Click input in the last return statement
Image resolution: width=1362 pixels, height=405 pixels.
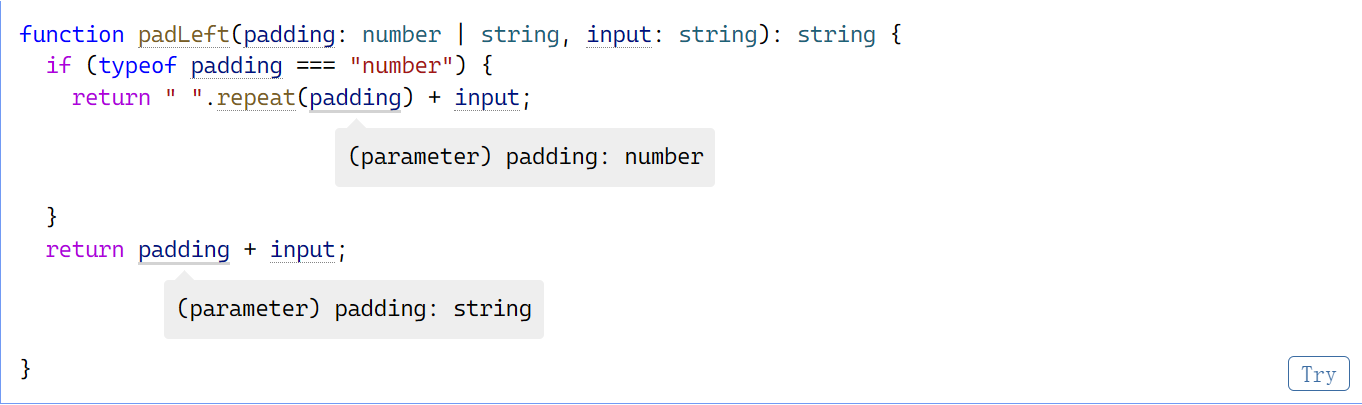click(303, 250)
